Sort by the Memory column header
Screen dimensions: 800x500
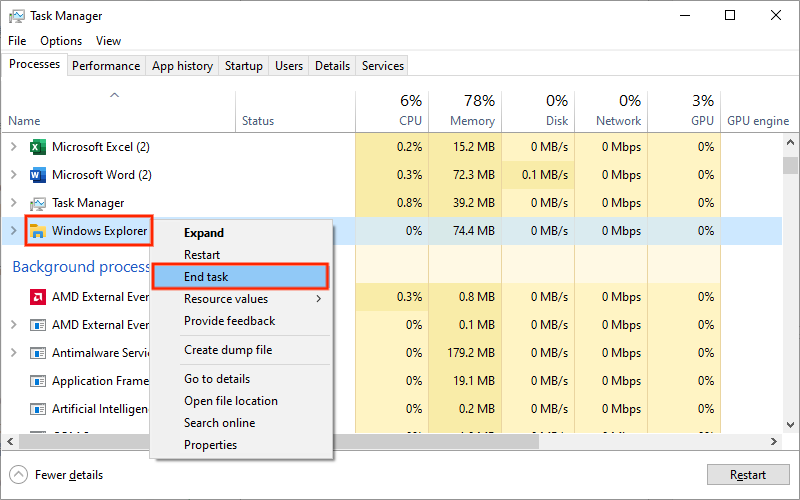point(465,111)
